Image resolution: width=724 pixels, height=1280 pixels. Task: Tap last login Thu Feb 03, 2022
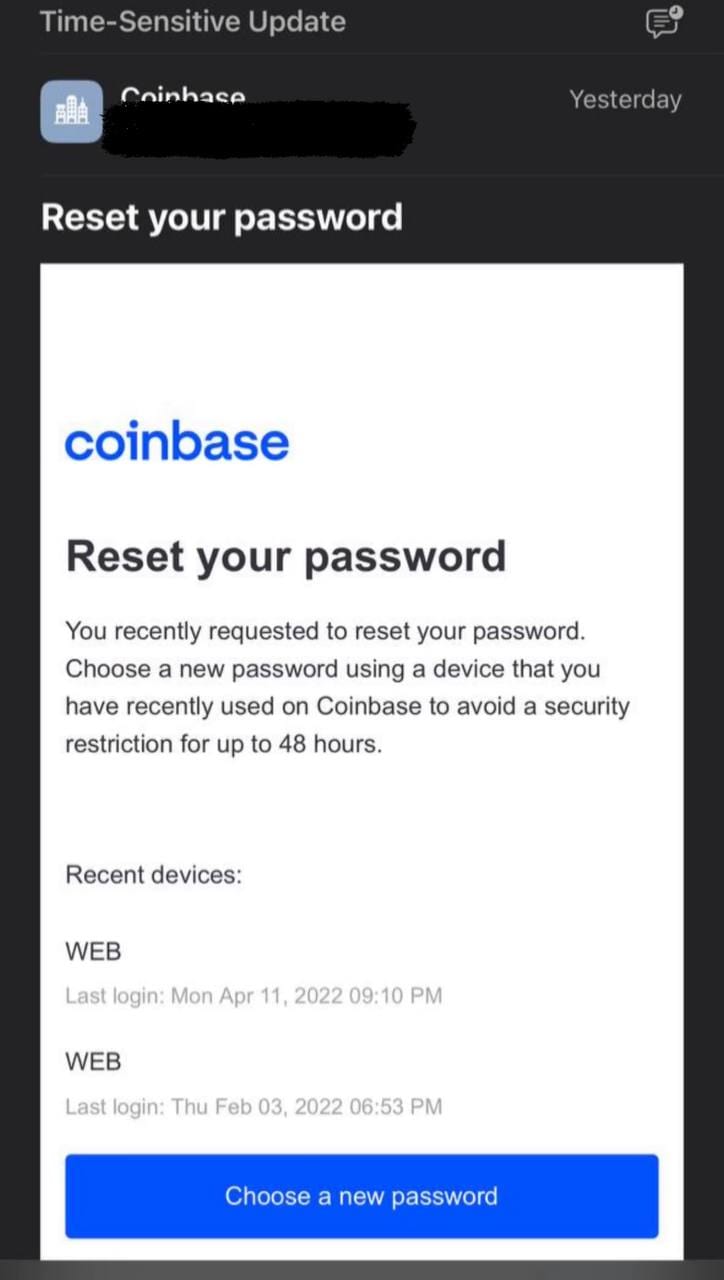point(254,1106)
